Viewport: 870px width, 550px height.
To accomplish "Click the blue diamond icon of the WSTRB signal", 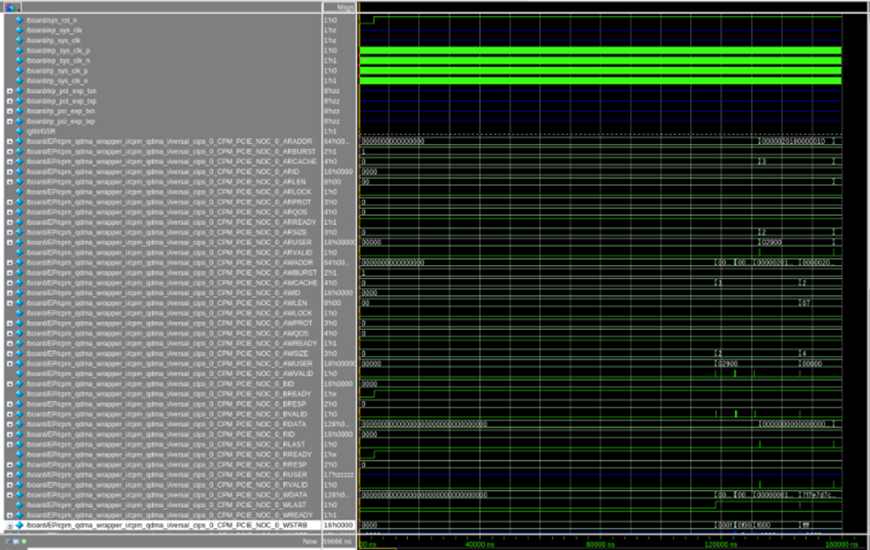I will click(x=19, y=525).
